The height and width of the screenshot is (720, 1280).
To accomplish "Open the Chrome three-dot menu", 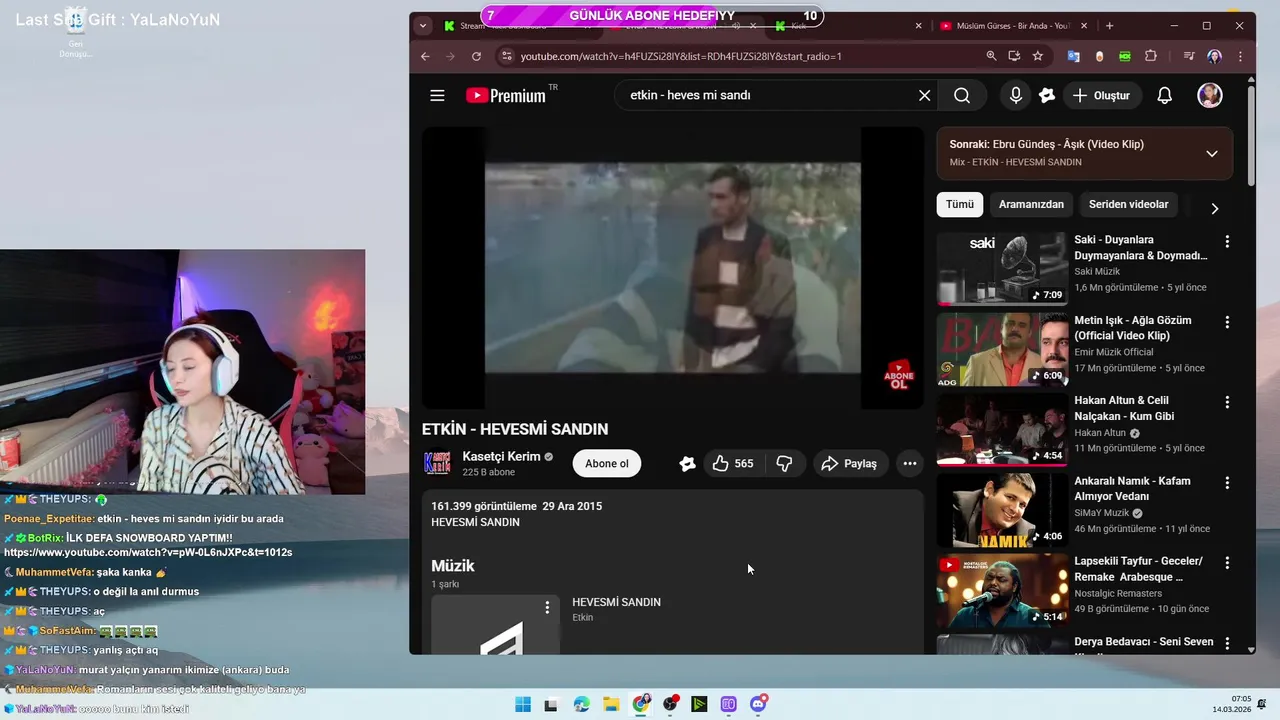I will 1239,56.
